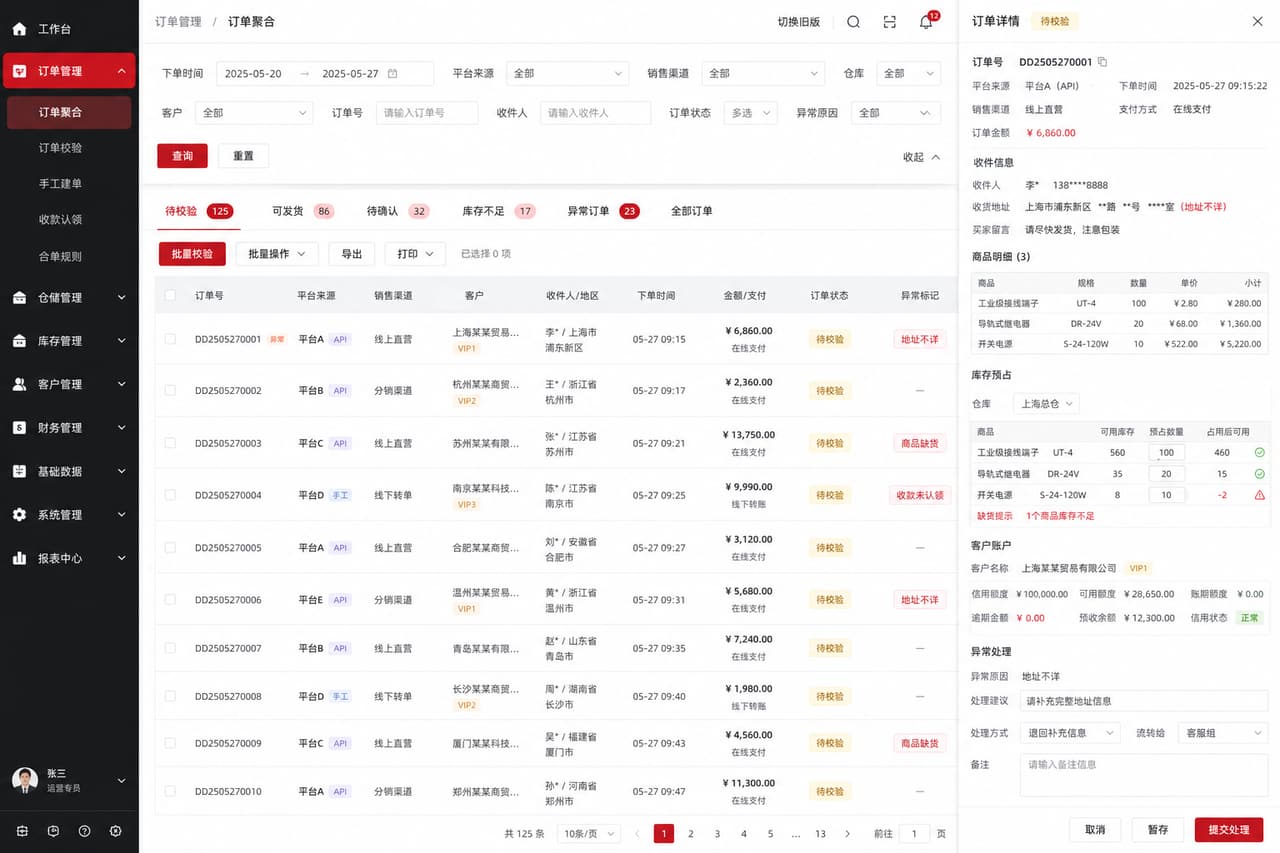
Task: Open the 流转给 客服组 dropdown
Action: coord(1223,733)
